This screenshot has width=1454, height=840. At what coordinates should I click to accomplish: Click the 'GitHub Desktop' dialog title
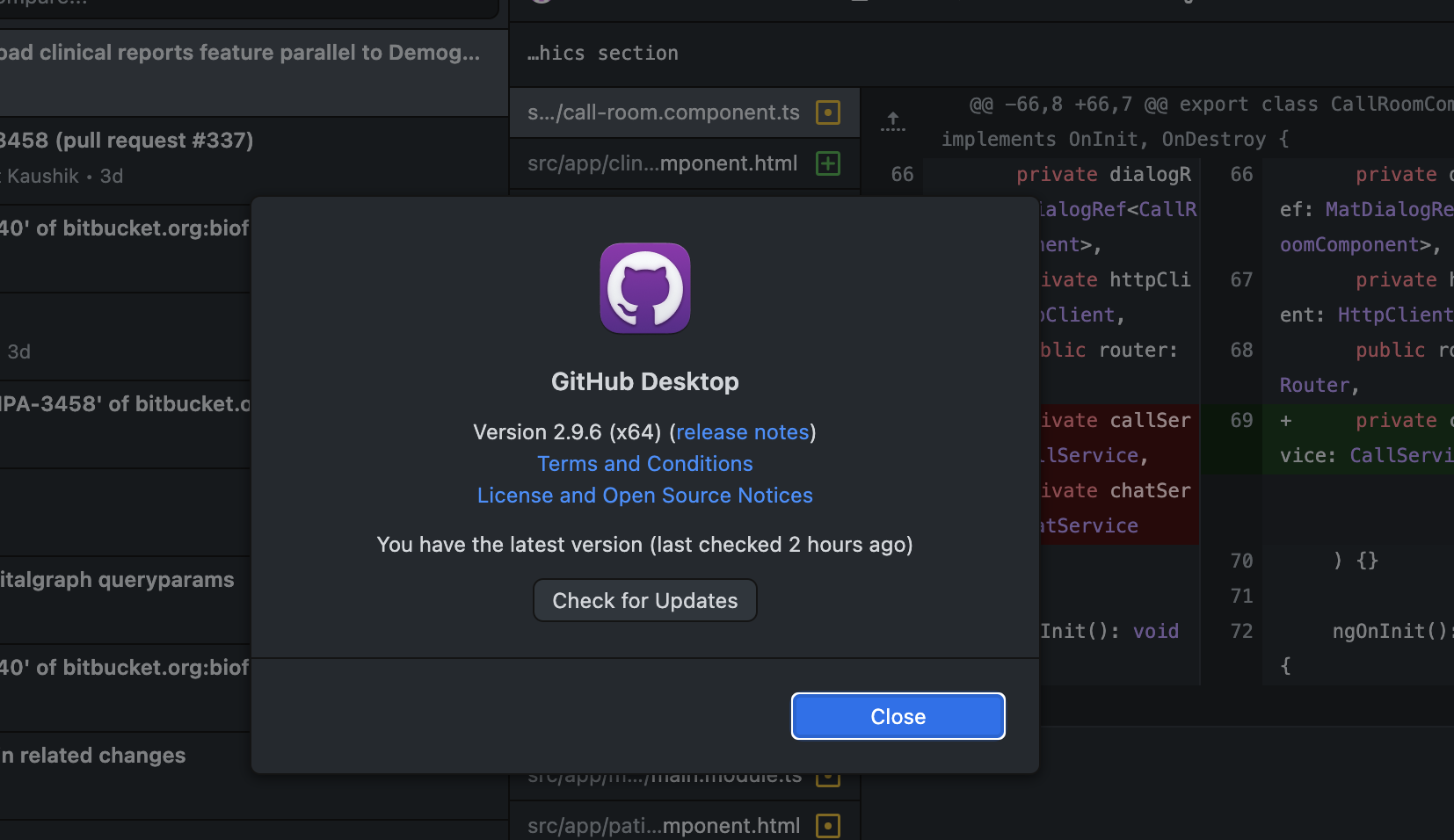(x=645, y=381)
